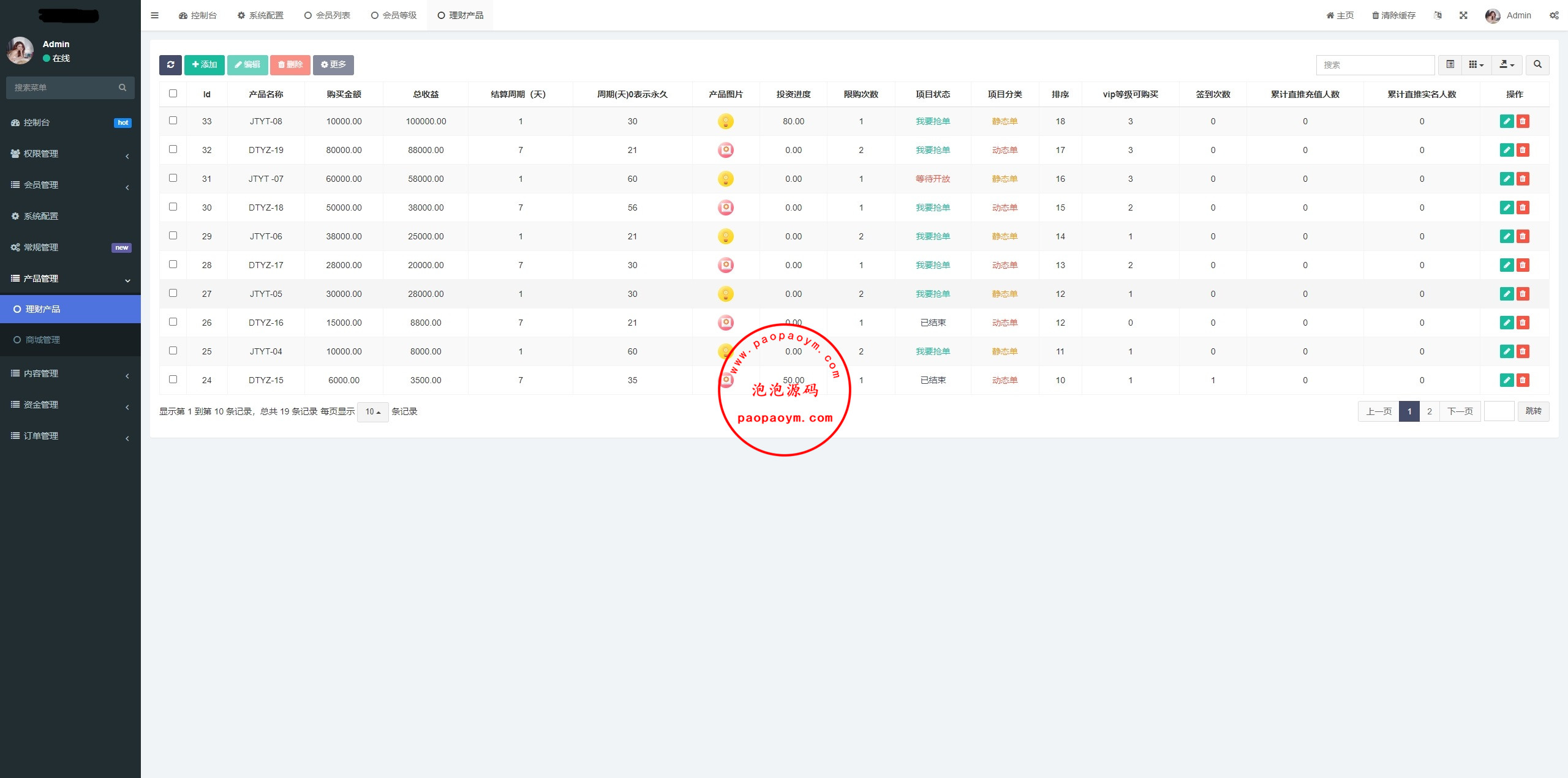Click 清除缓存 in top bar

tap(1393, 15)
